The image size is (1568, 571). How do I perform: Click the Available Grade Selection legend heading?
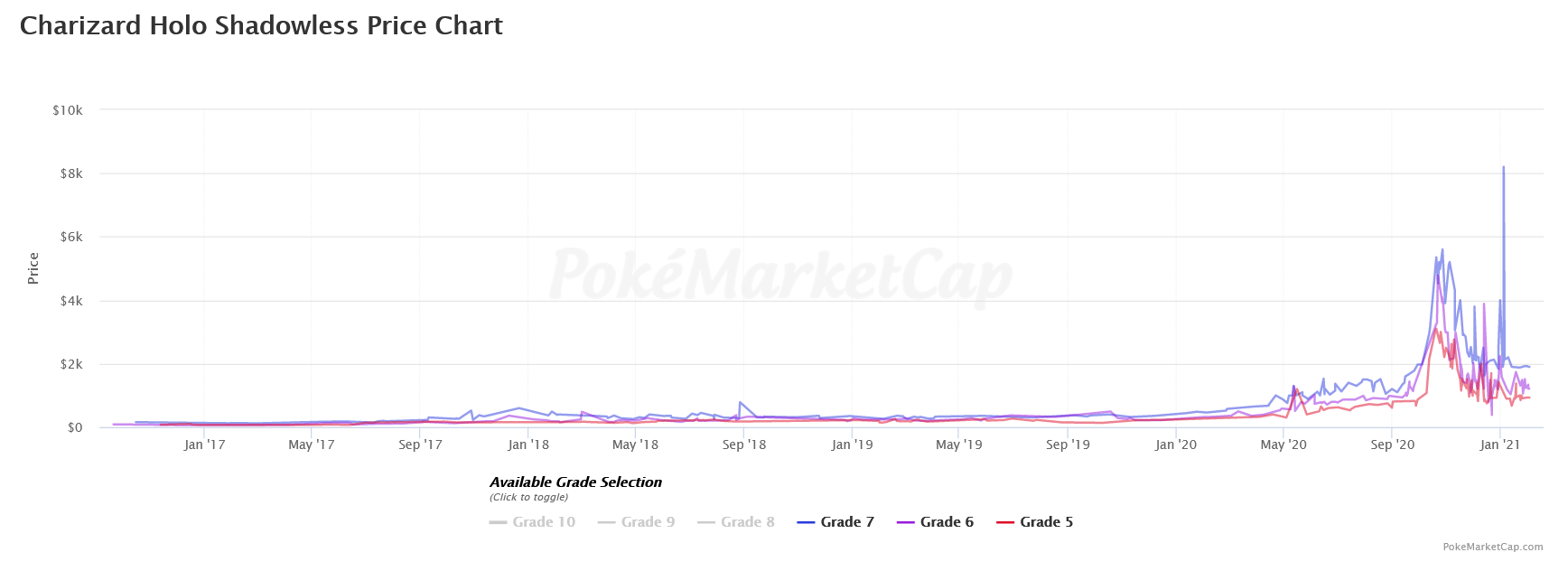point(575,482)
